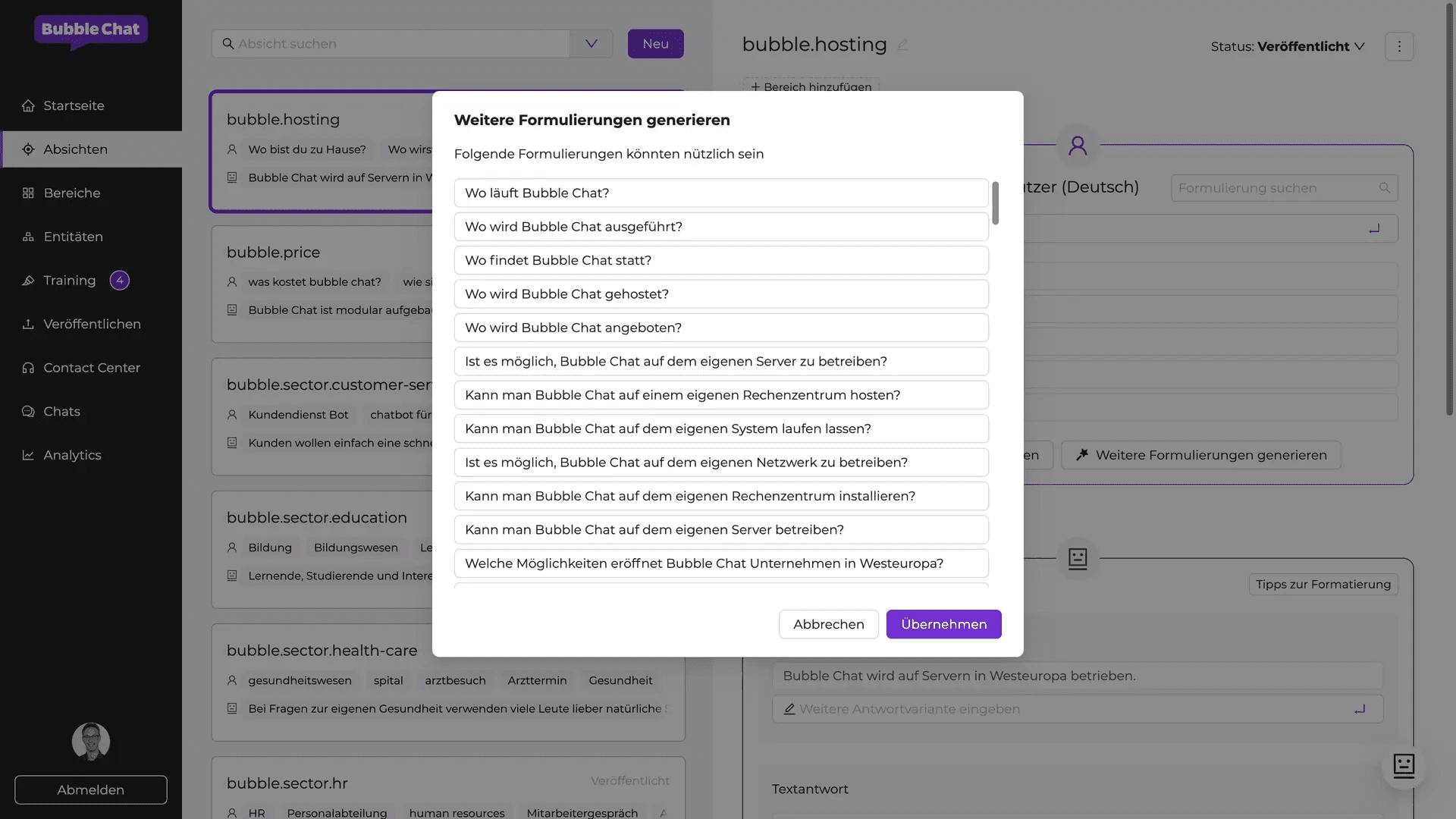Select 'Kann man Bubble Chat auf dem eigenen Server betreiben?'
Viewport: 1456px width, 819px height.
click(720, 530)
